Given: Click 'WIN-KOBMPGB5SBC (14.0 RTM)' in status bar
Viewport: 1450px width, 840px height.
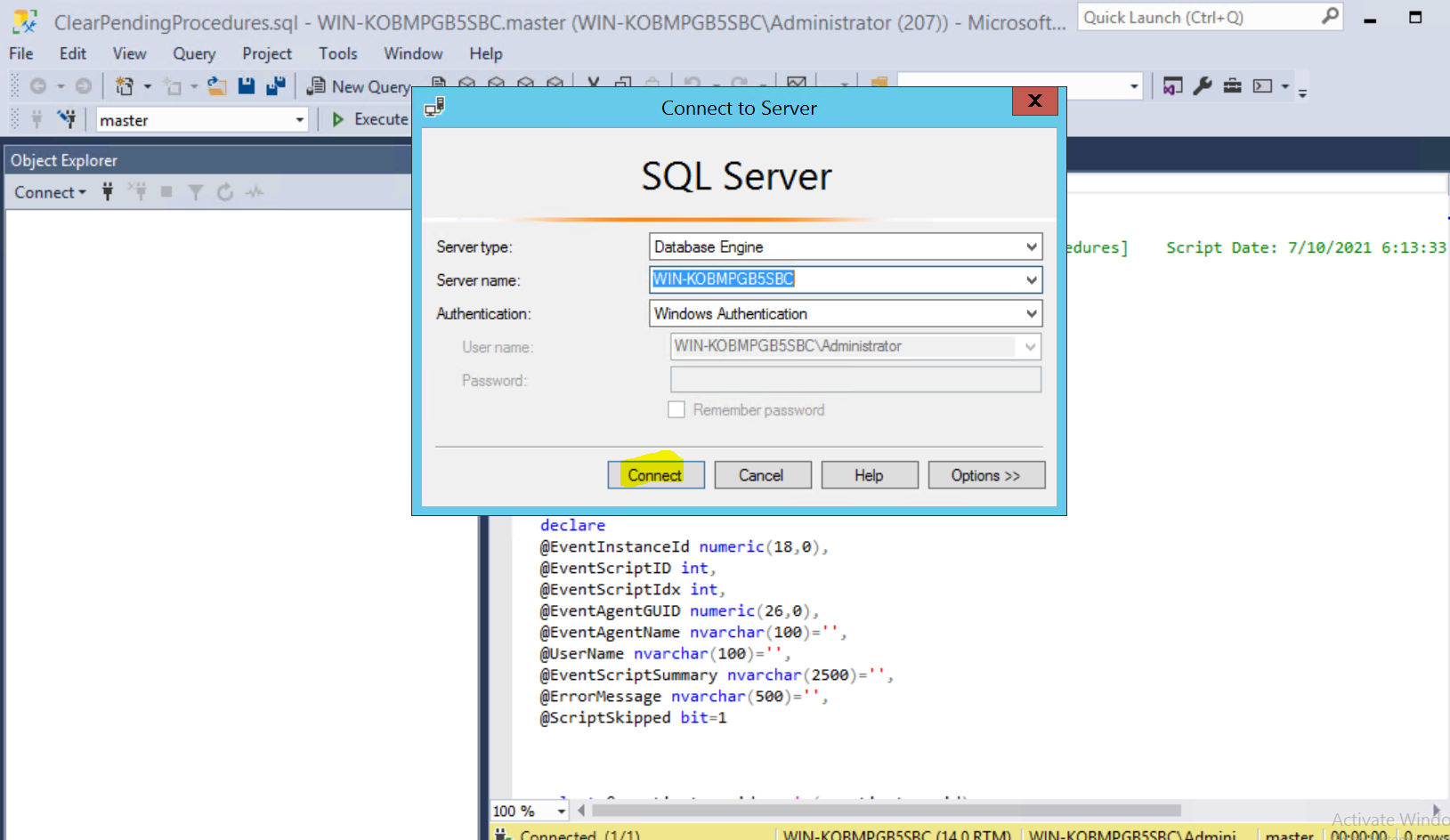Looking at the screenshot, I should pyautogui.click(x=896, y=834).
